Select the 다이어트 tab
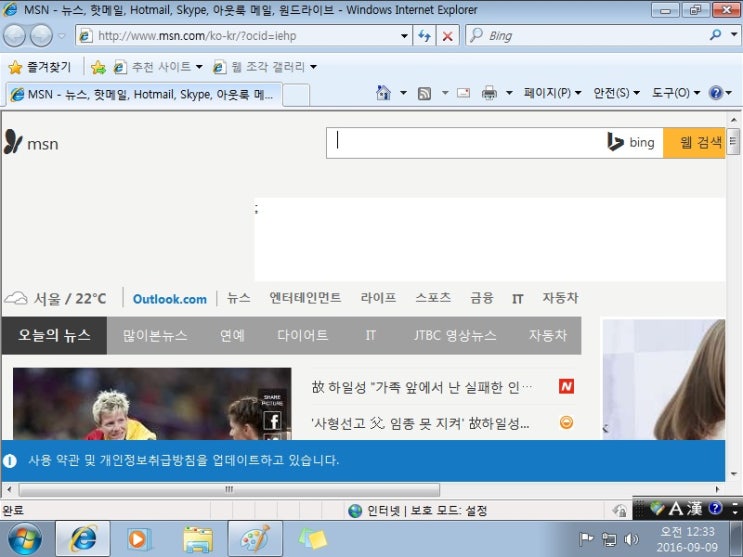Image resolution: width=743 pixels, height=557 pixels. pos(302,336)
